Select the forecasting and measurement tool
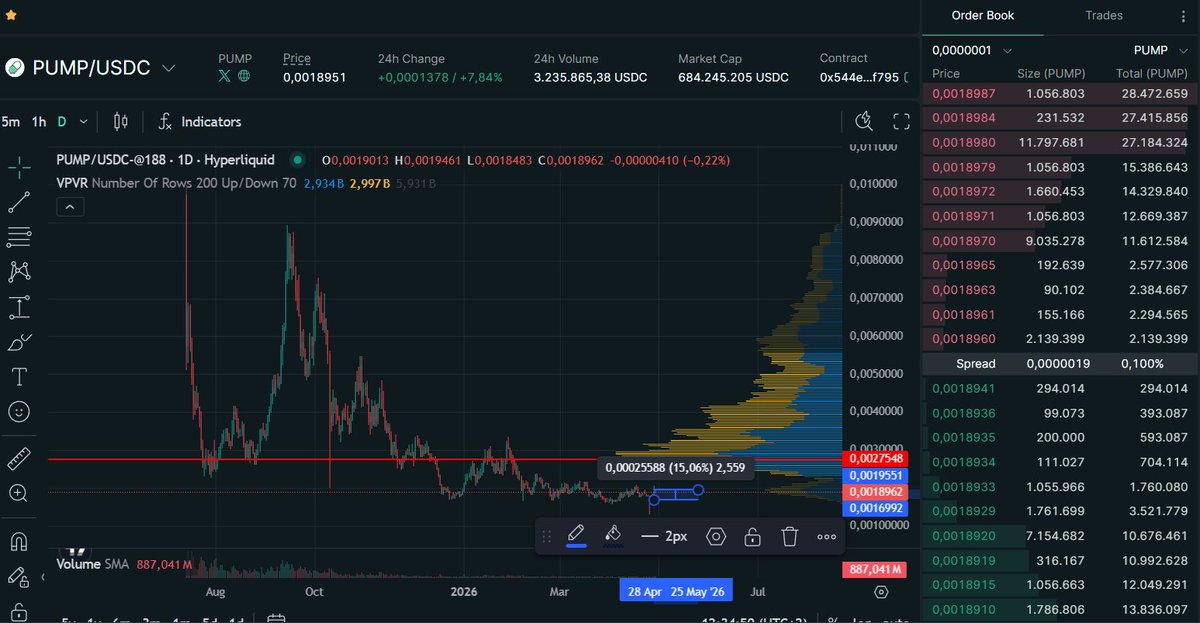 [x=19, y=307]
